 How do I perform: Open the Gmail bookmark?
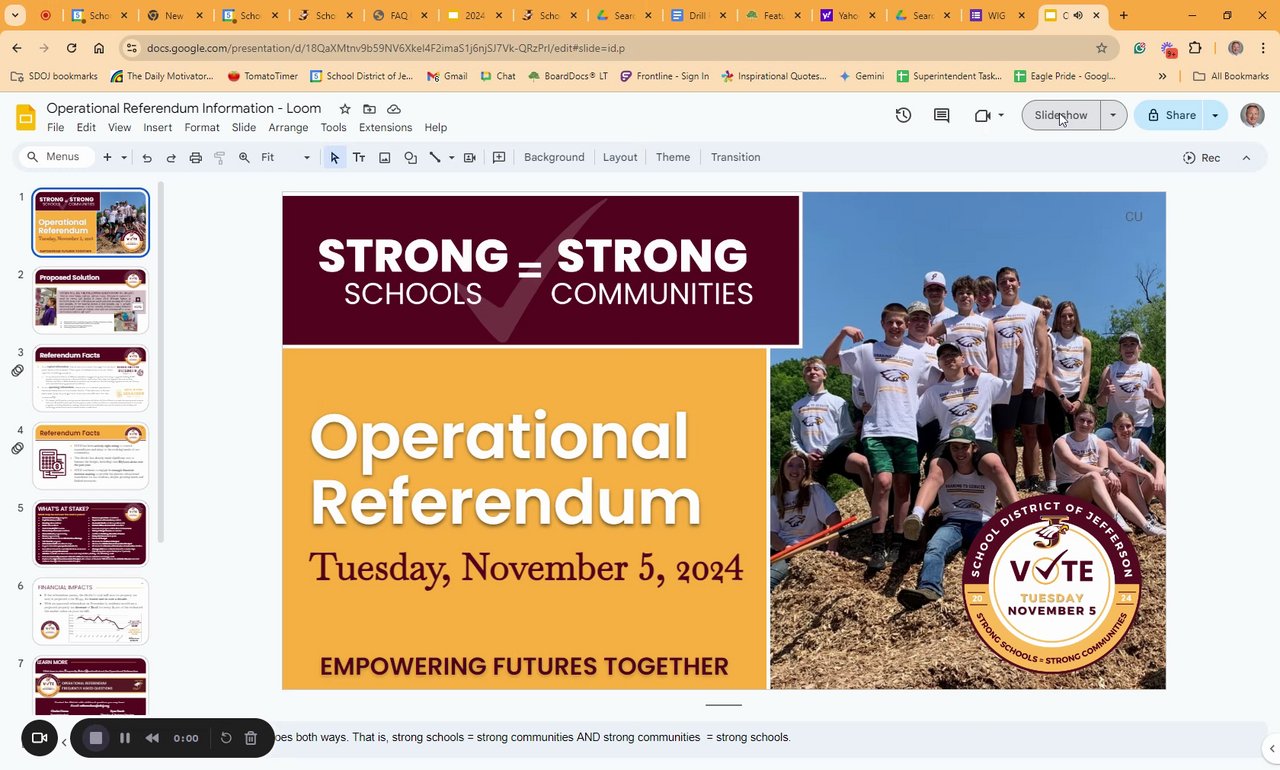[x=447, y=76]
